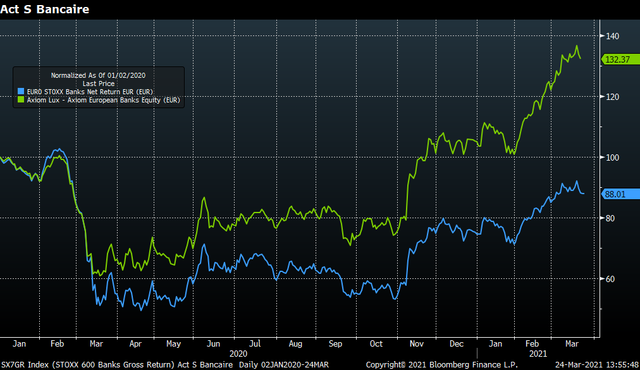Click 'Normalized As Of 01/02/2020' legend text
640x370 pixels.
pyautogui.click(x=98, y=75)
